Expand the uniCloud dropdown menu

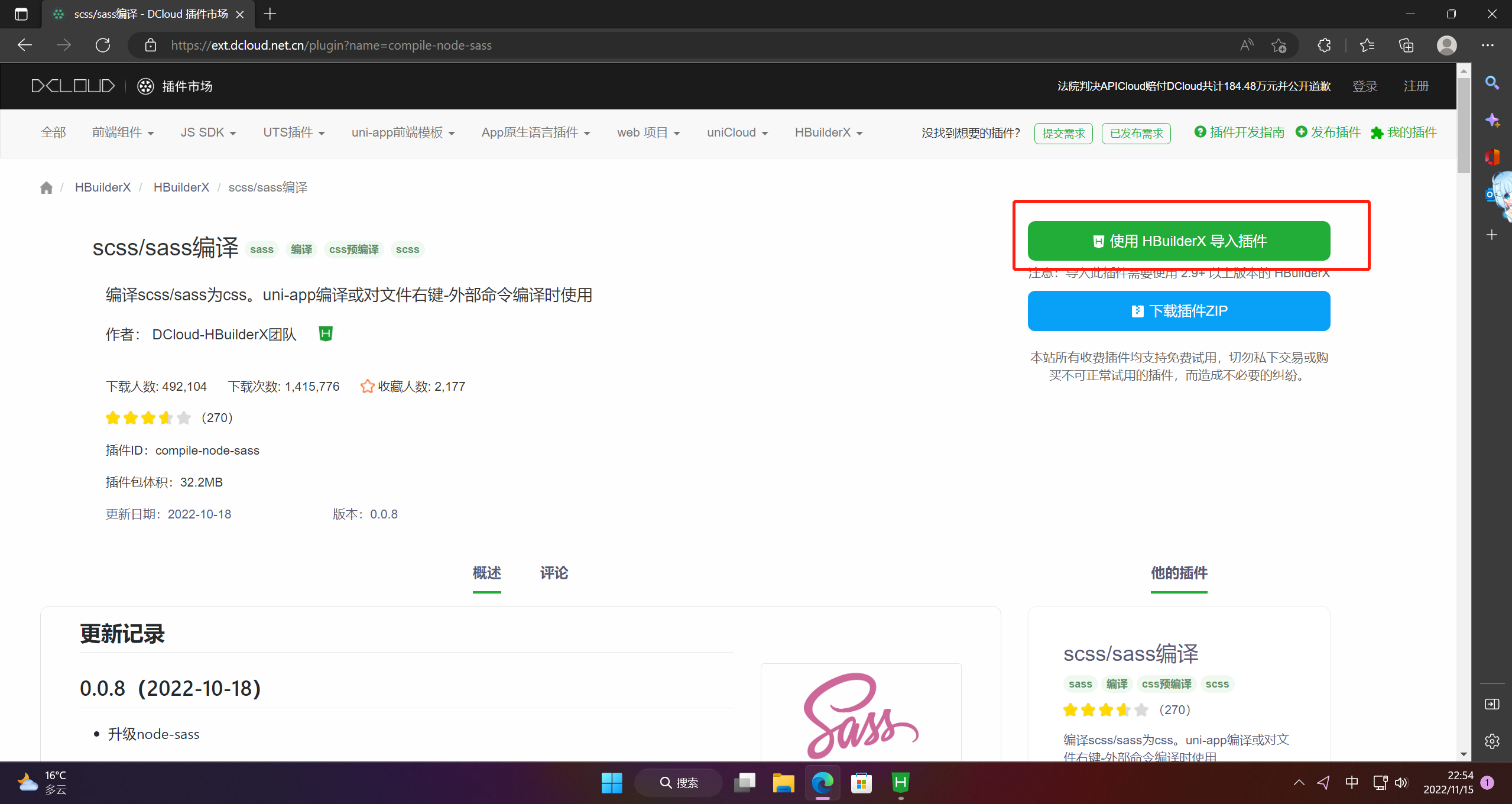coord(737,132)
